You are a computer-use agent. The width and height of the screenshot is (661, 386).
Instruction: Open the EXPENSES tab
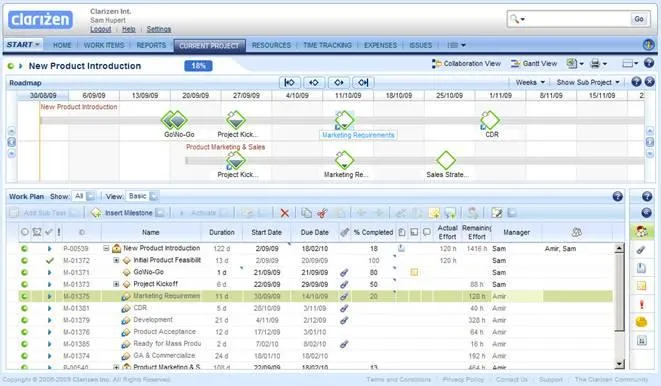(380, 45)
